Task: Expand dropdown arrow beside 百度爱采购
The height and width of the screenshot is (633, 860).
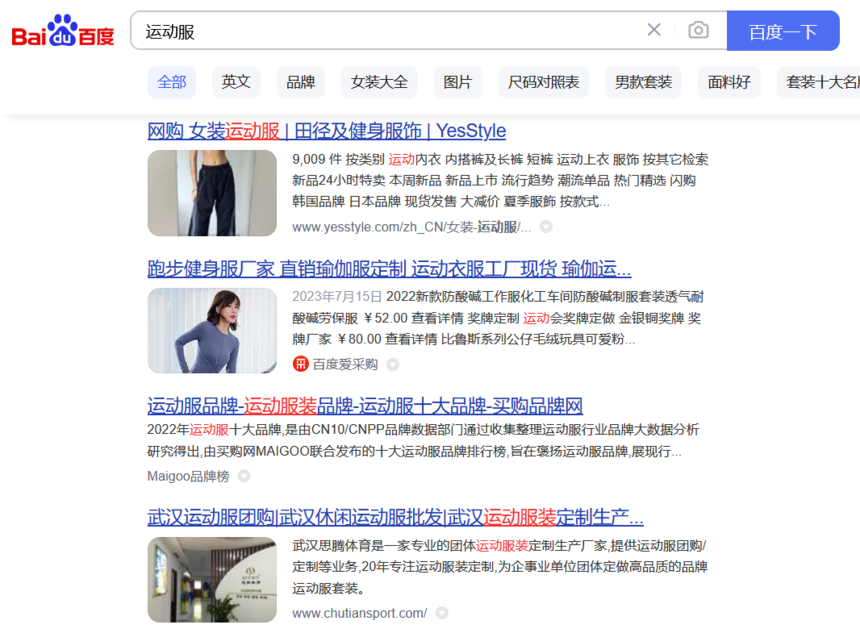Action: click(x=393, y=364)
